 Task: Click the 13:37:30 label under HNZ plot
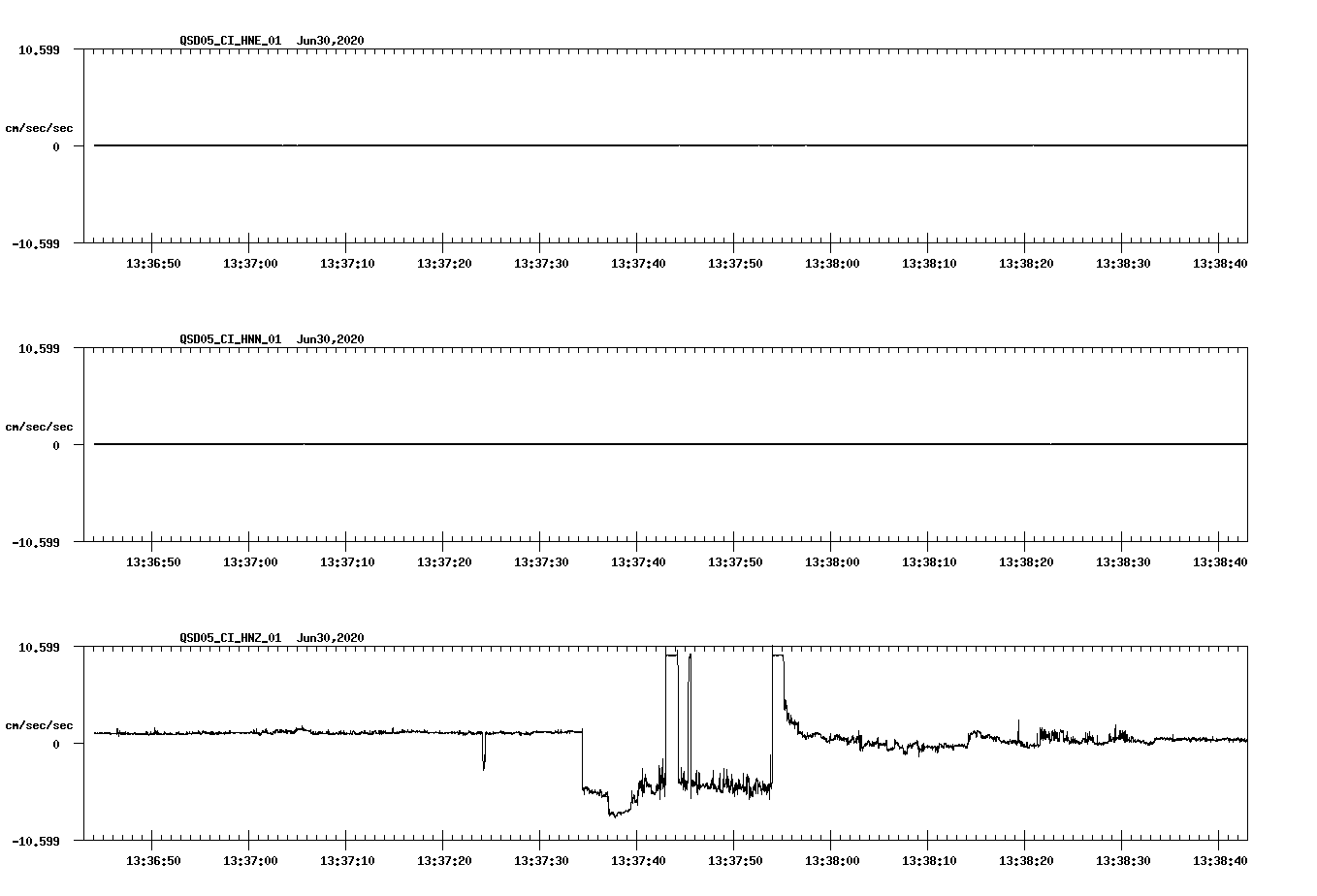coord(541,861)
